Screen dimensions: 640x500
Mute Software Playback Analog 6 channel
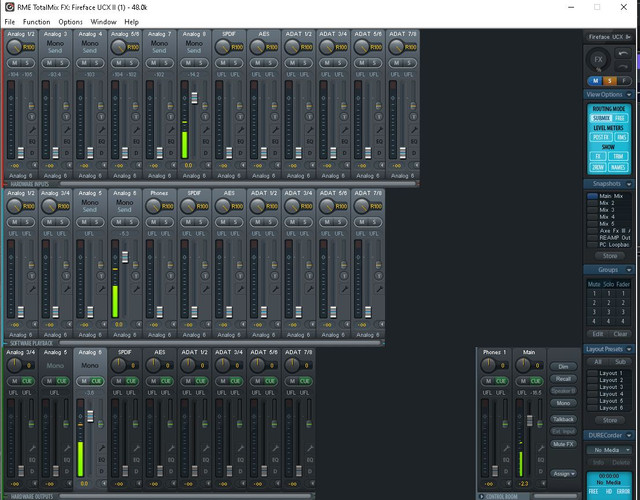(x=119, y=222)
